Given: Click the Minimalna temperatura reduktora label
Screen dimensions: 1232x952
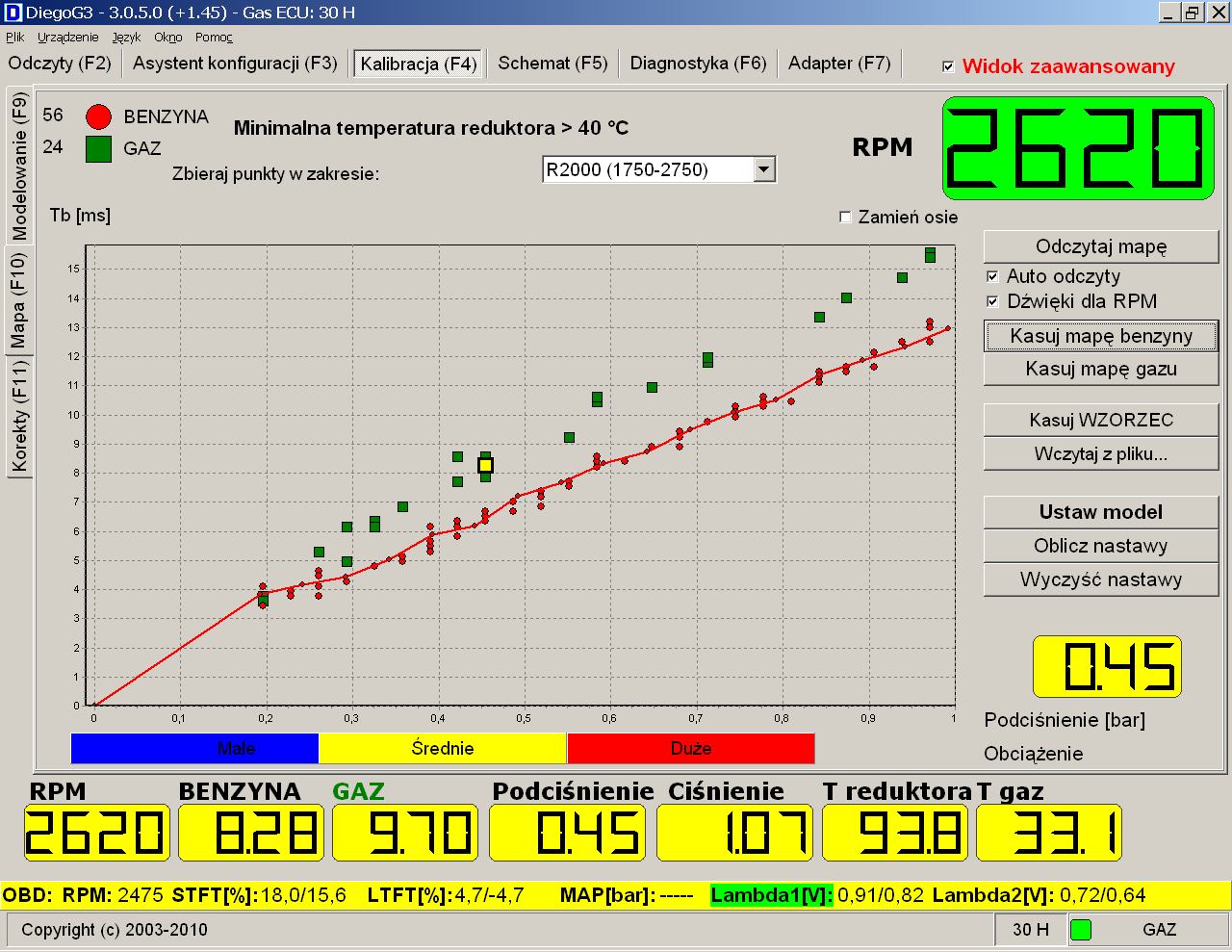Looking at the screenshot, I should click(x=431, y=128).
